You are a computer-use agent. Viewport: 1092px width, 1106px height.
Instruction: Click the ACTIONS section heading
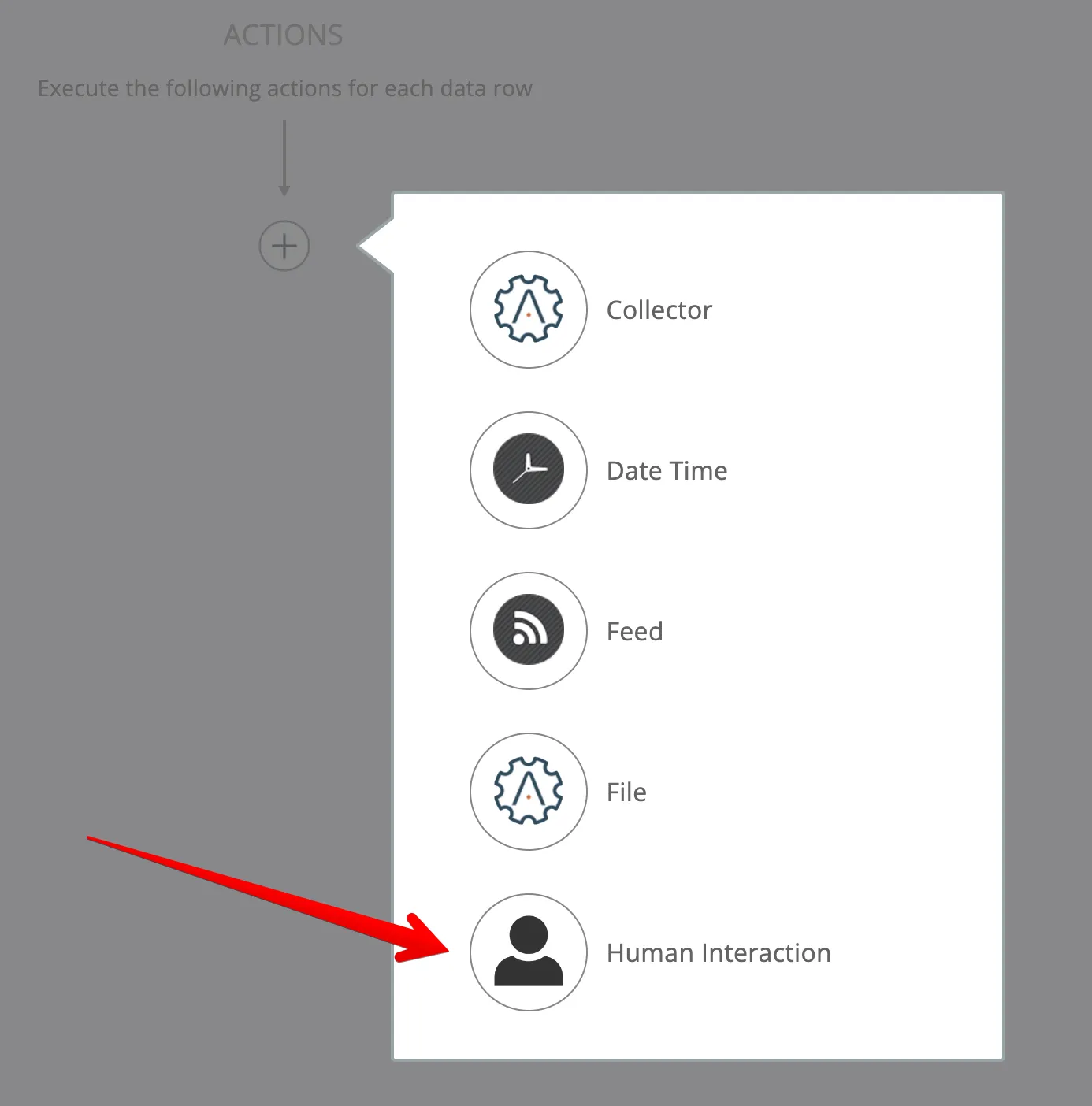[284, 35]
